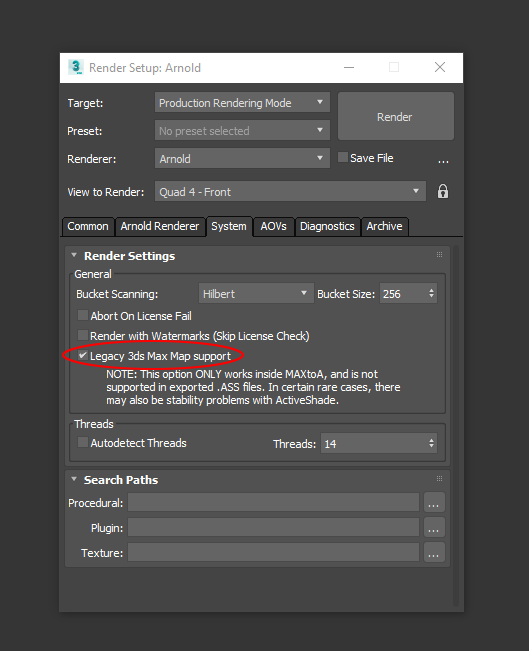Open the Bucket Scanning Hilbert dropdown
The width and height of the screenshot is (529, 651).
[x=256, y=293]
